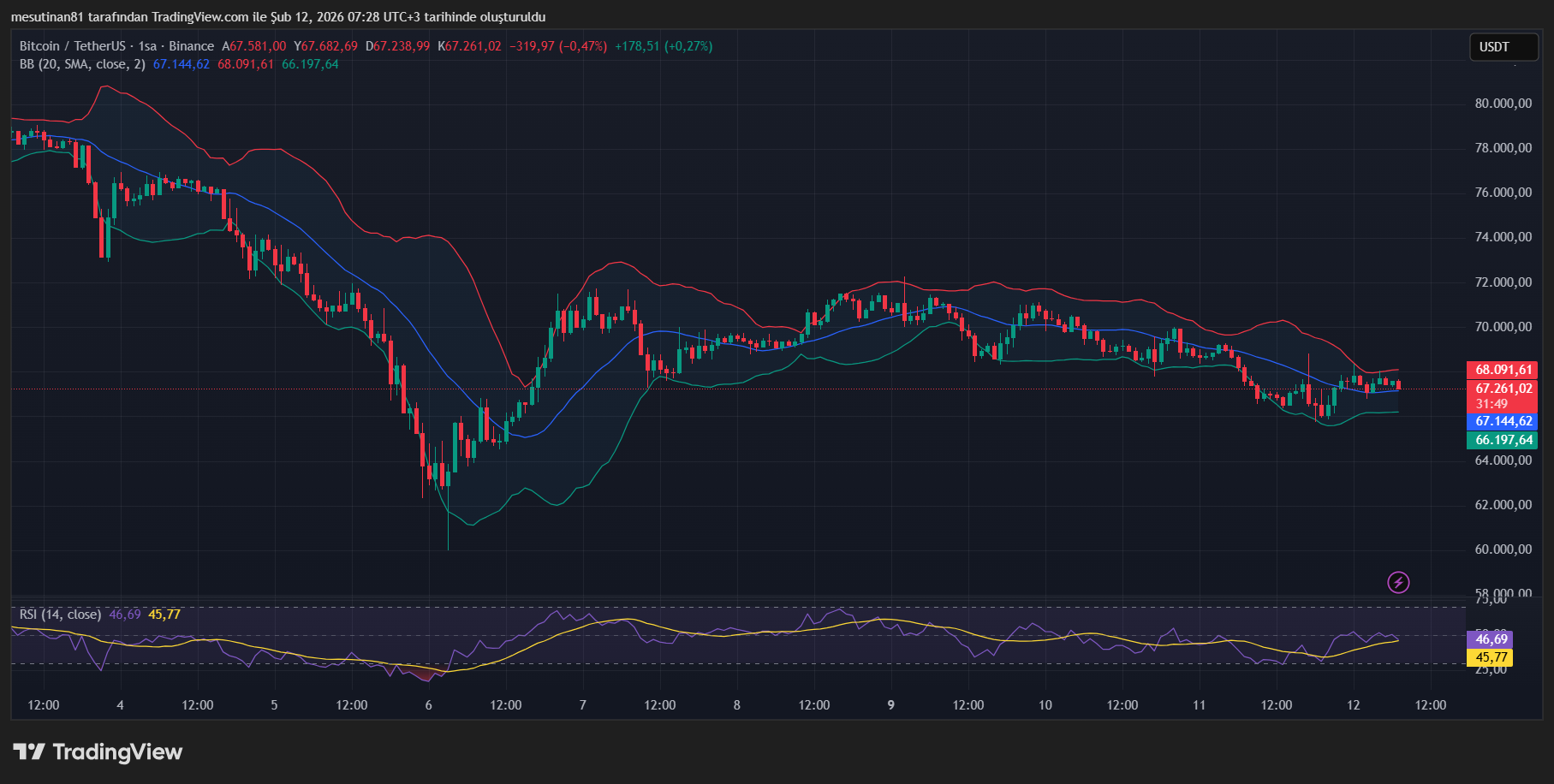Click the red 68.091,61 upper band price label

tap(1503, 370)
